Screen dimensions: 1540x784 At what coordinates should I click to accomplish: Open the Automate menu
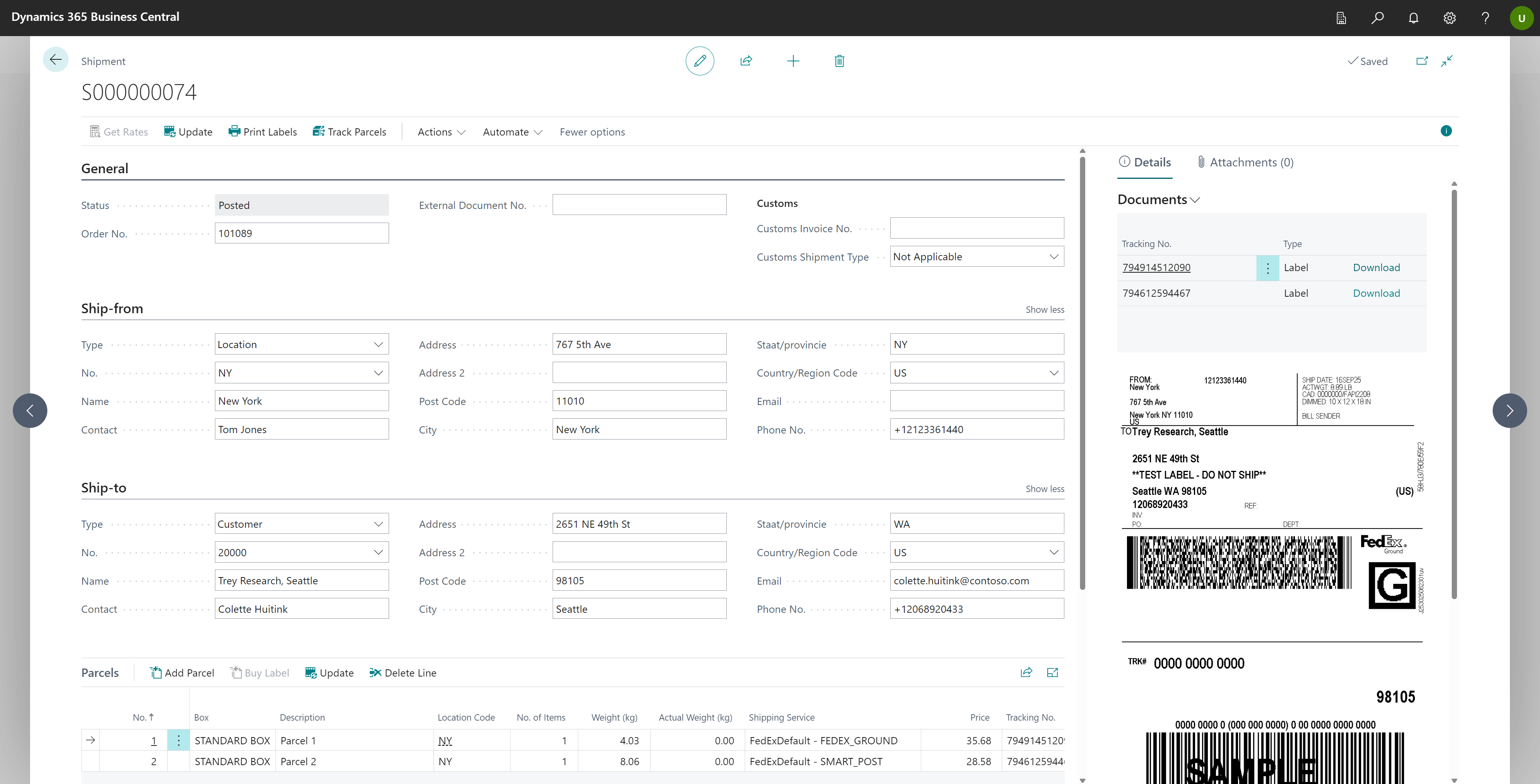click(513, 132)
